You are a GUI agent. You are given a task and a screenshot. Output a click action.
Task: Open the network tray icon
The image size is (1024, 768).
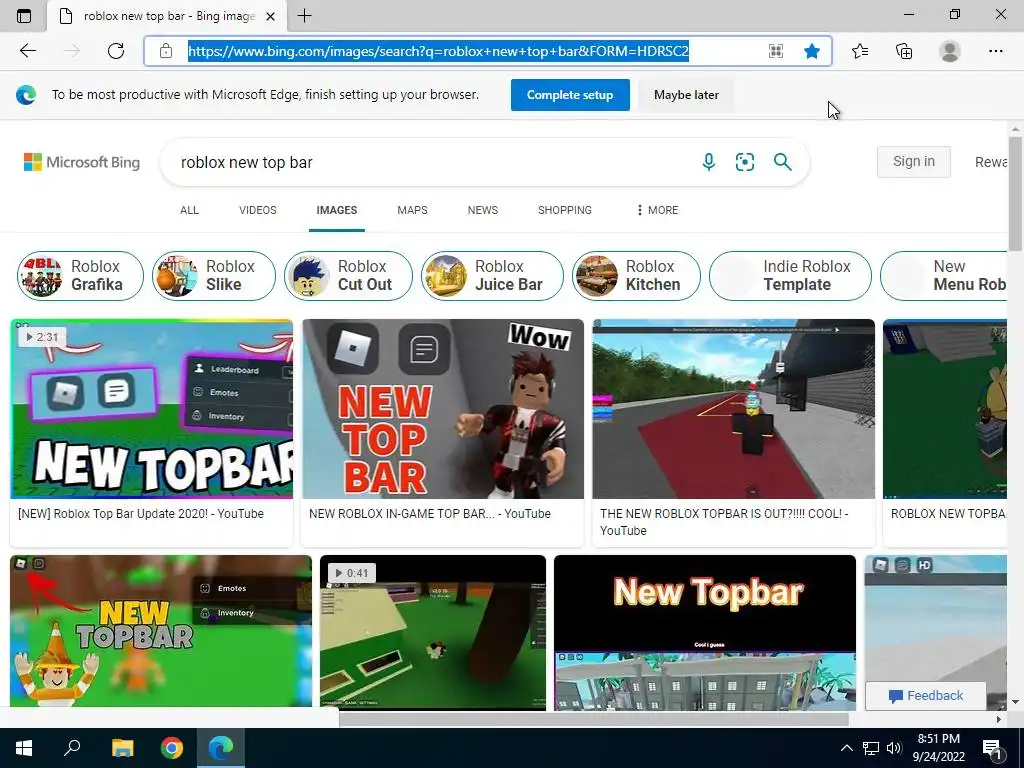pyautogui.click(x=871, y=748)
